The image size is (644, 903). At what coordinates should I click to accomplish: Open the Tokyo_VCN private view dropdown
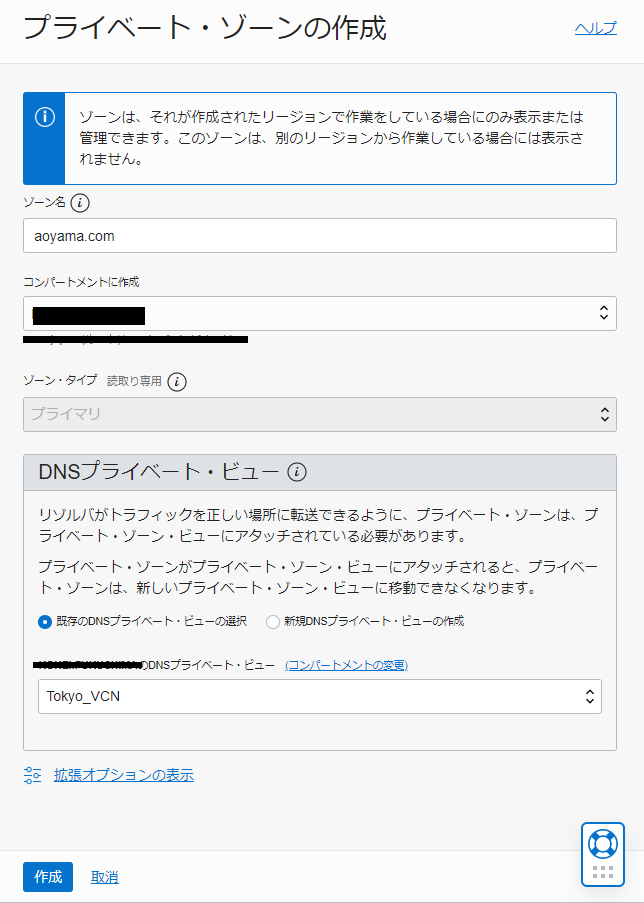coord(320,696)
